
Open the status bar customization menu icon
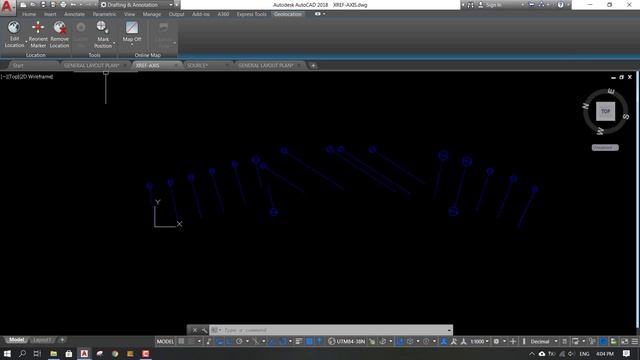tap(635, 341)
